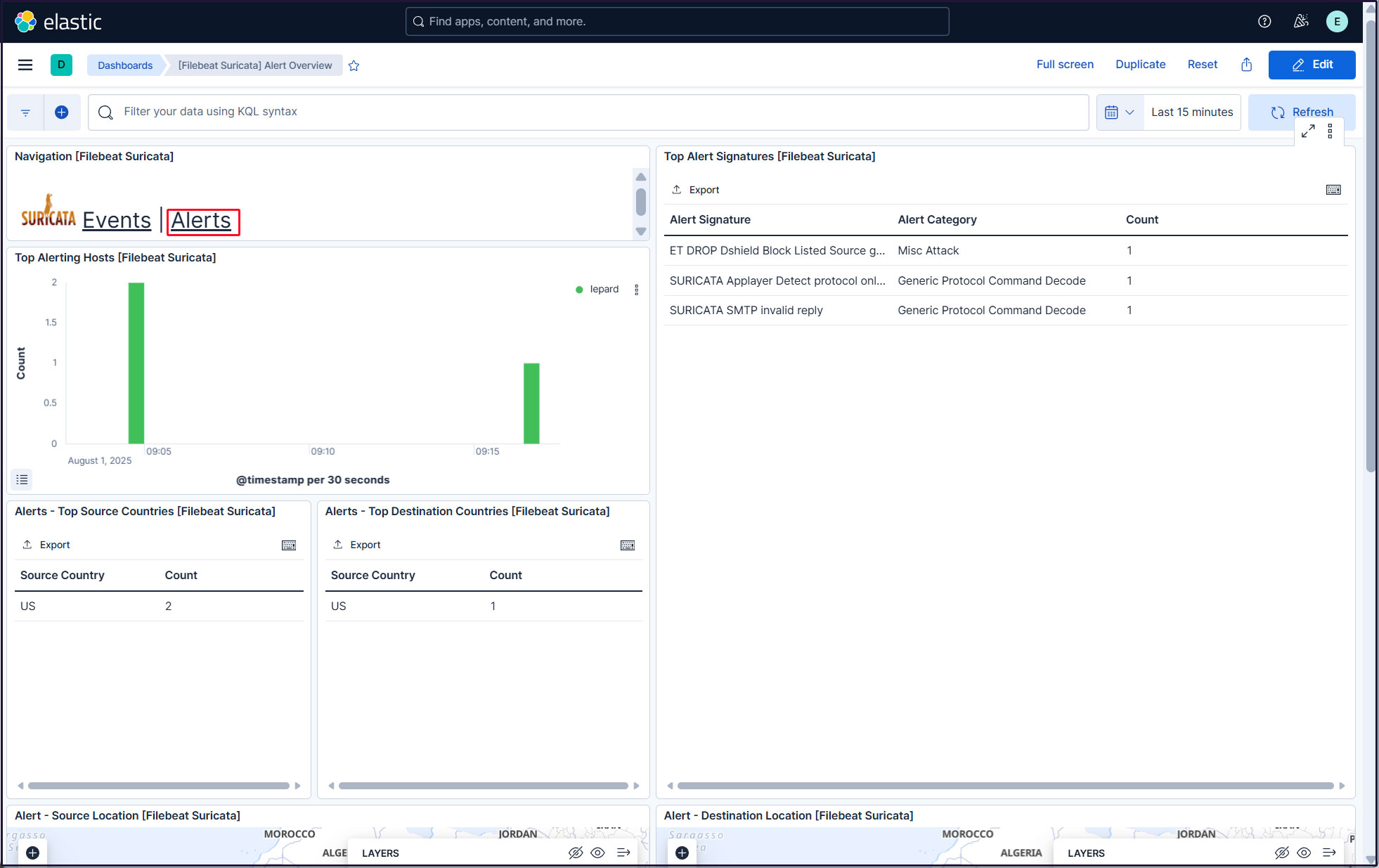1379x868 pixels.
Task: Export Top Alert Signatures table
Action: (696, 190)
